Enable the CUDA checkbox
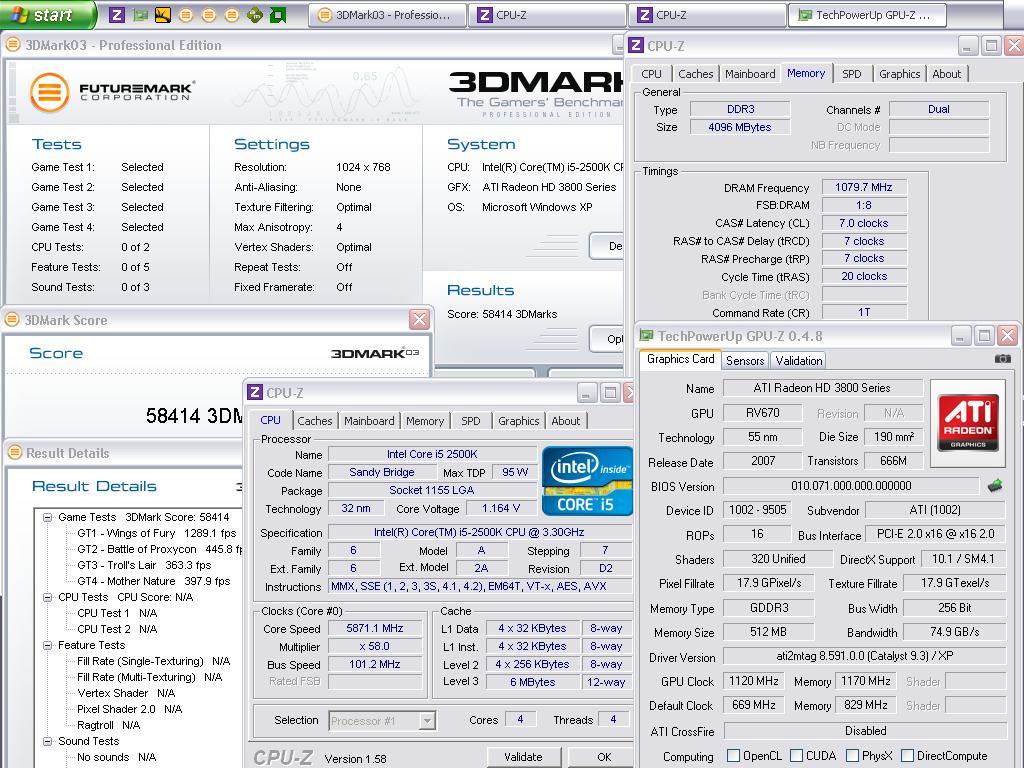The image size is (1024, 768). (x=796, y=756)
